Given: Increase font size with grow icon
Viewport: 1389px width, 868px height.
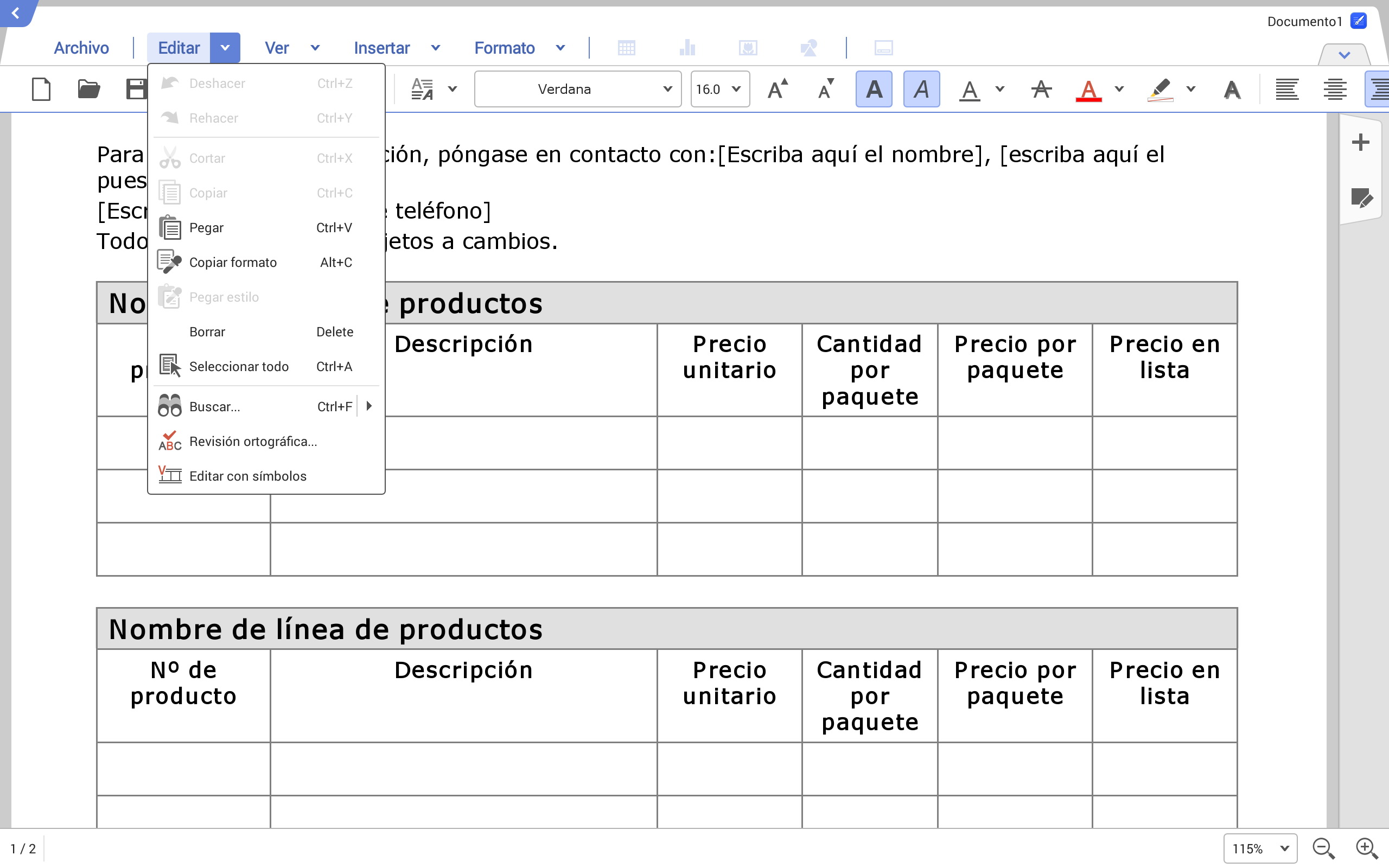Looking at the screenshot, I should [x=777, y=89].
